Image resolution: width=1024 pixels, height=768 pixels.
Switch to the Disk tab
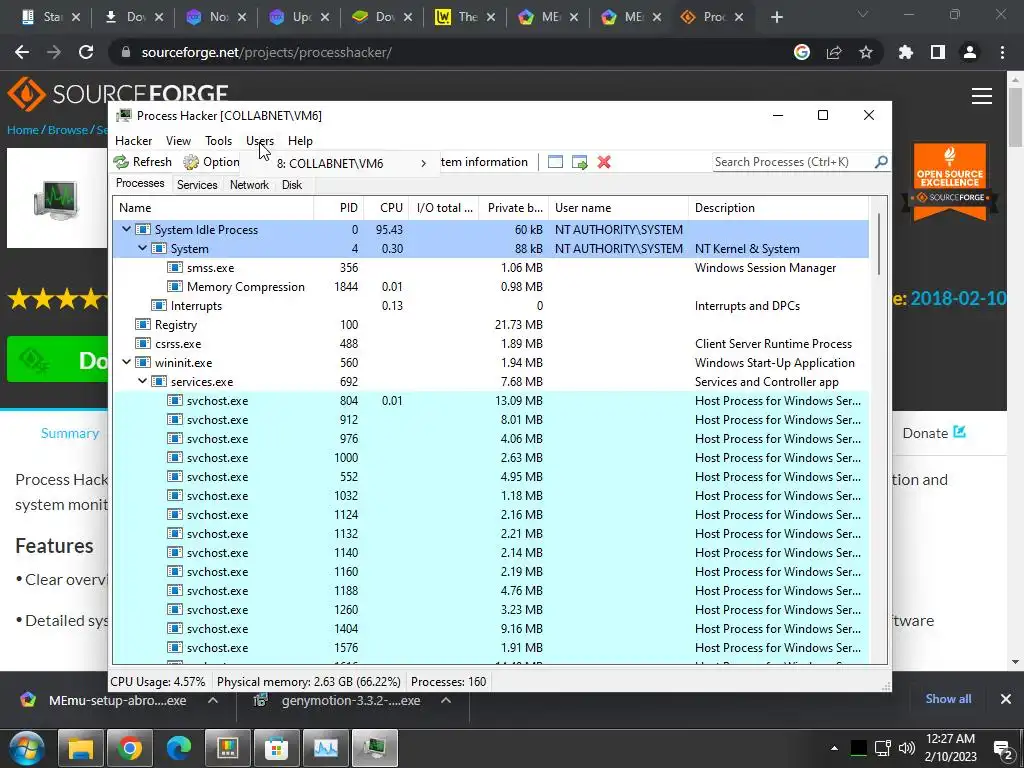[292, 185]
